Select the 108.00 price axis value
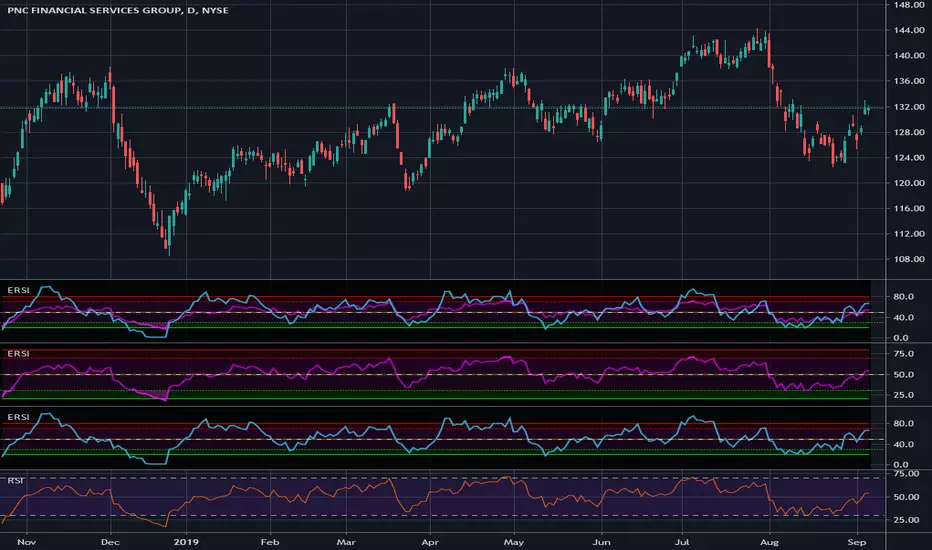The image size is (932, 550). (x=909, y=259)
